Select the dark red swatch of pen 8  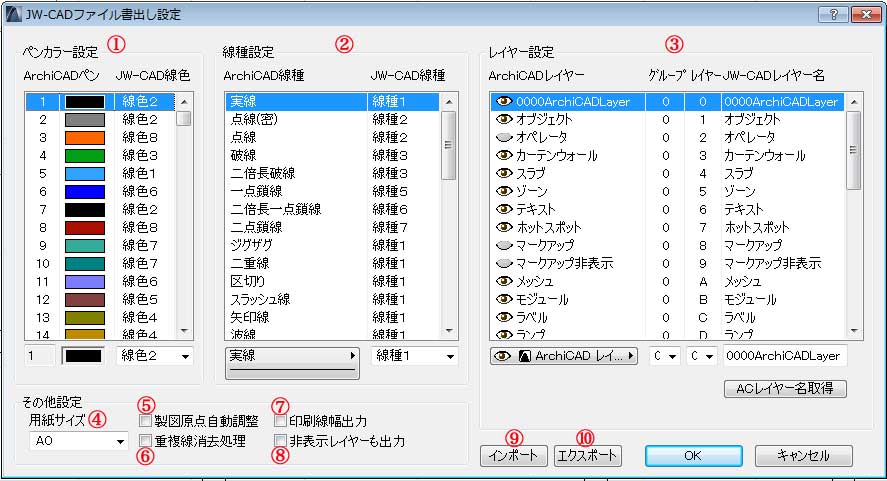pos(85,227)
